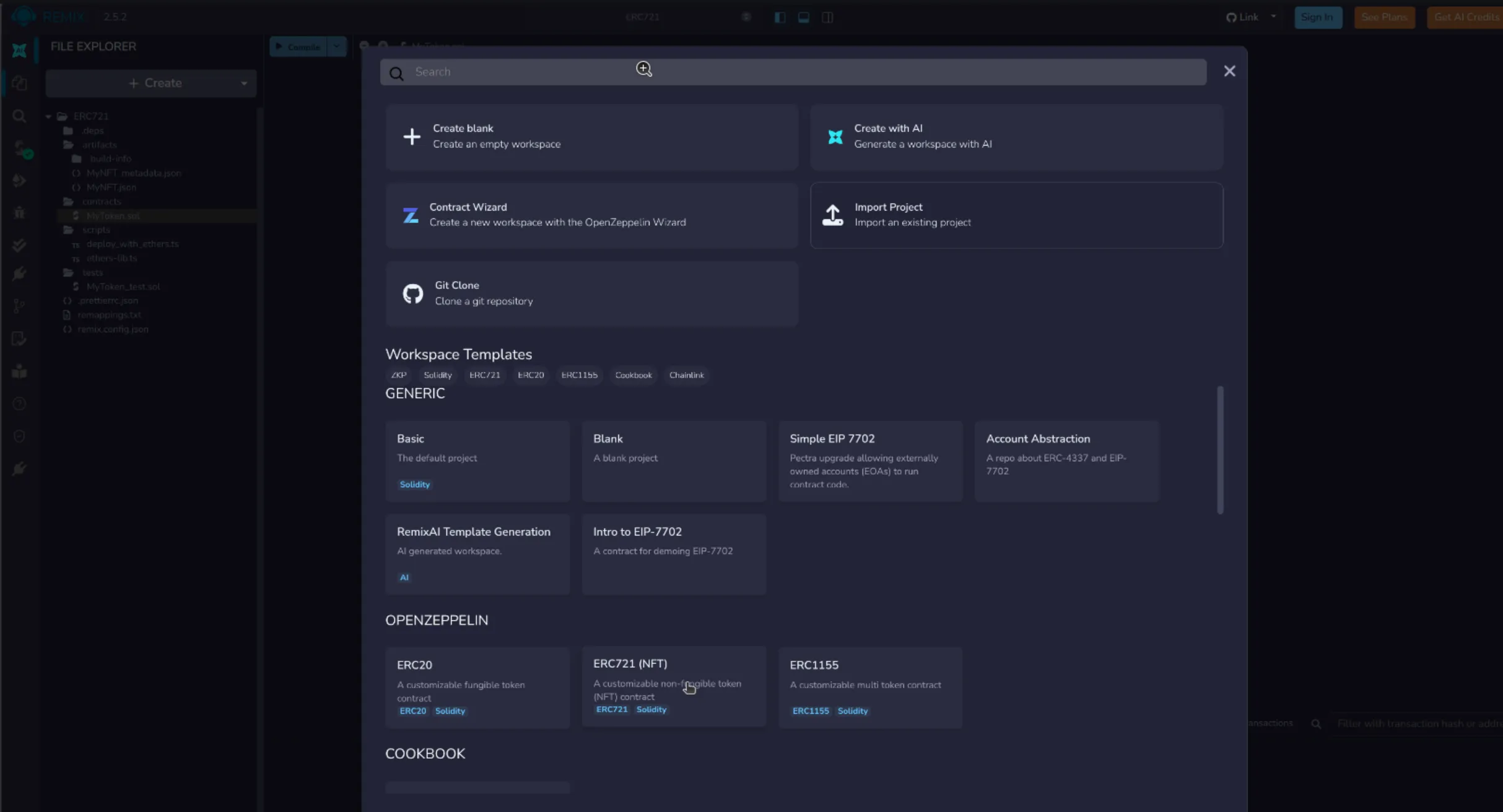
Task: Select Import Project option
Action: coord(1017,215)
